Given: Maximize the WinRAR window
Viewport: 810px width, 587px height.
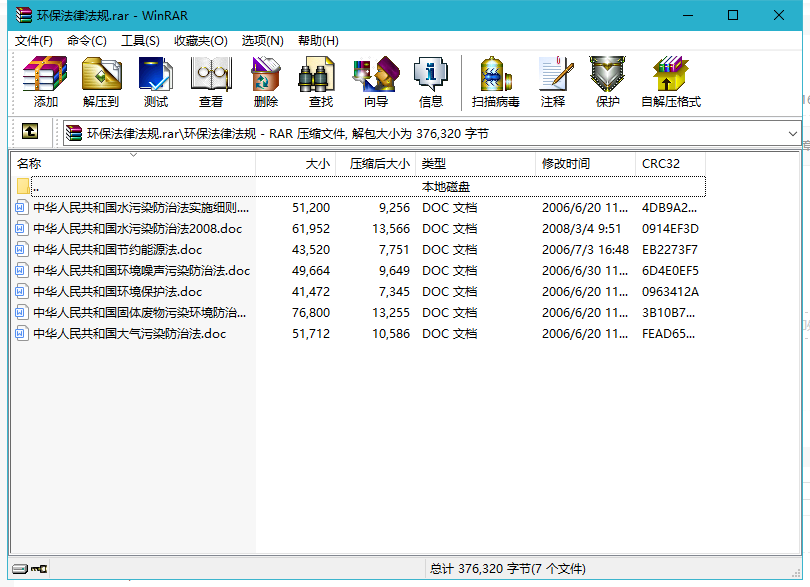Looking at the screenshot, I should [x=733, y=16].
